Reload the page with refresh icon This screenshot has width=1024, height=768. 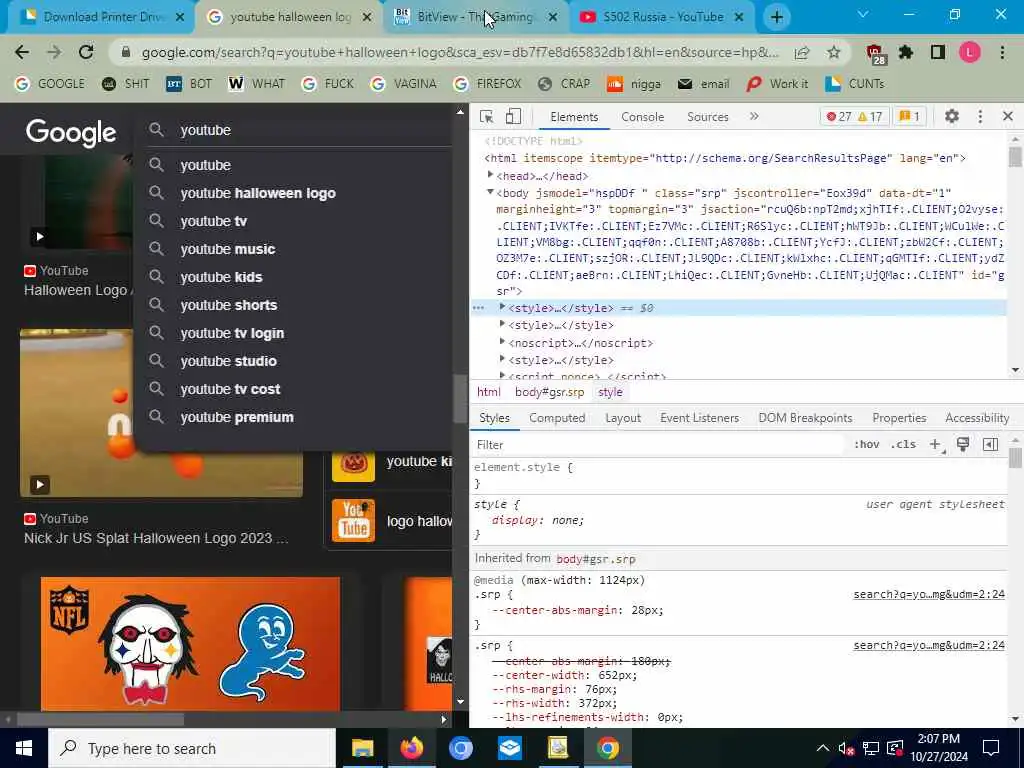pos(86,52)
